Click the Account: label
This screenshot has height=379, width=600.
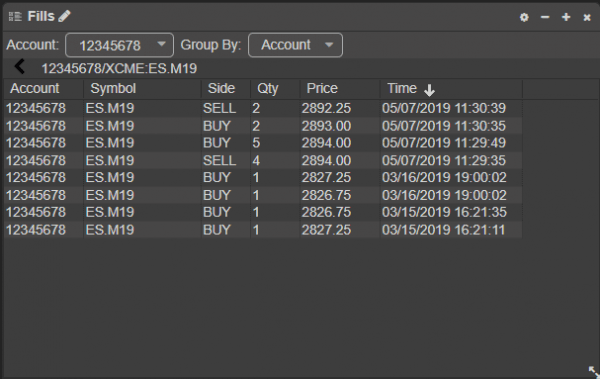[33, 45]
